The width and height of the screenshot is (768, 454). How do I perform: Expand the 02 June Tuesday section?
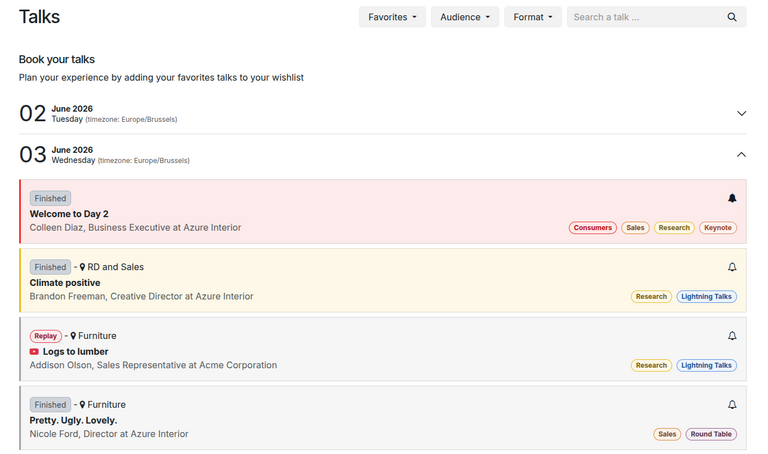[741, 113]
